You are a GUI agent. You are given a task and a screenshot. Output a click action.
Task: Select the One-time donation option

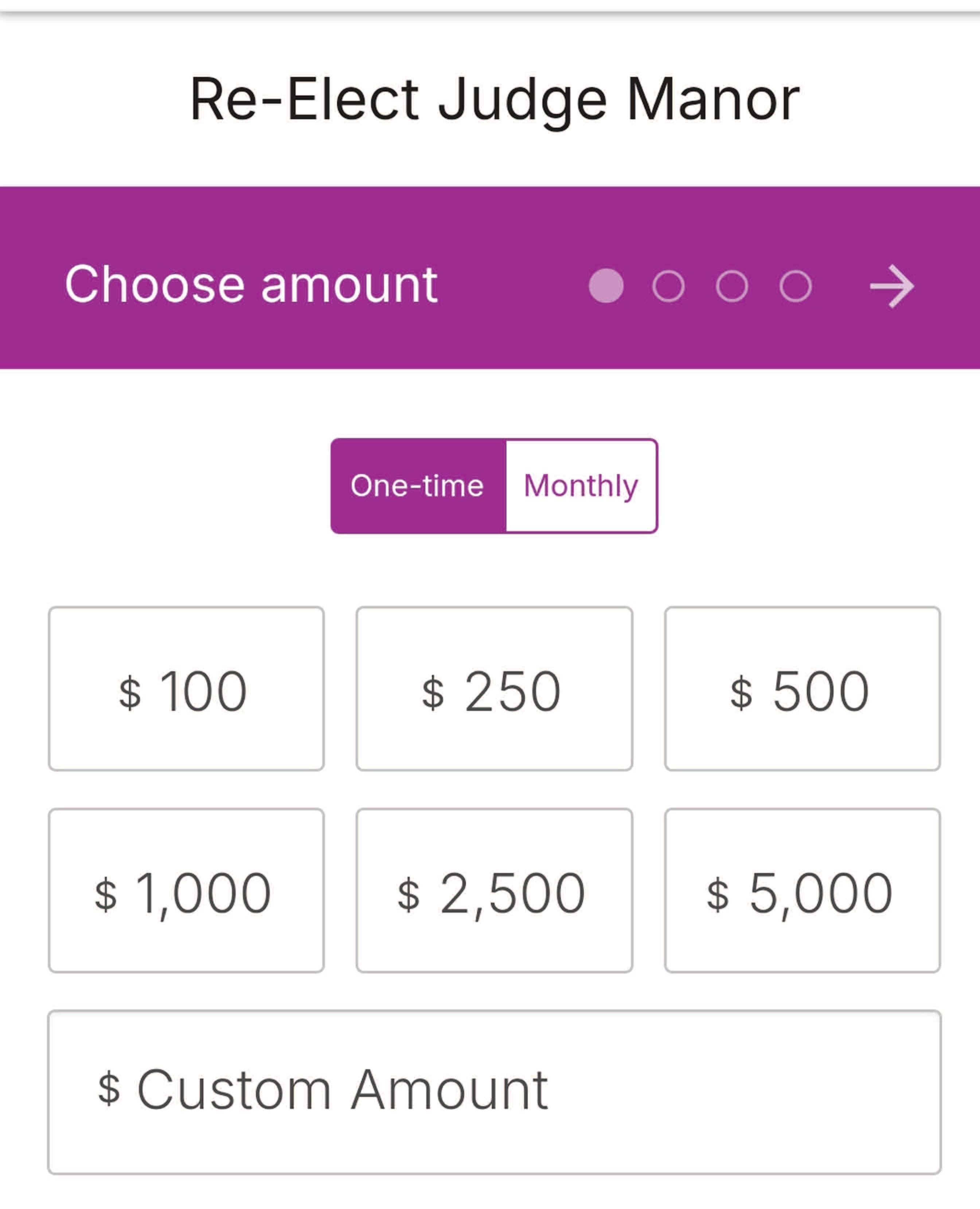point(418,486)
